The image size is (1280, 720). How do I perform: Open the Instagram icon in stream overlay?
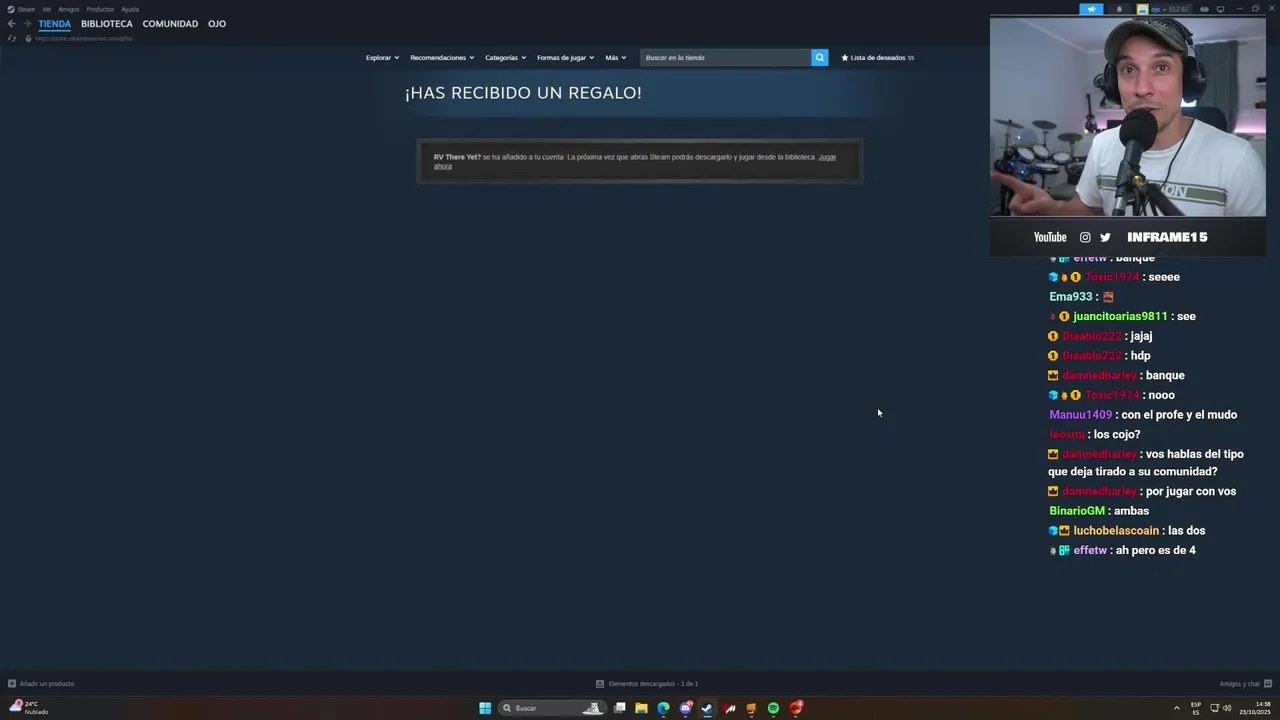[1085, 237]
